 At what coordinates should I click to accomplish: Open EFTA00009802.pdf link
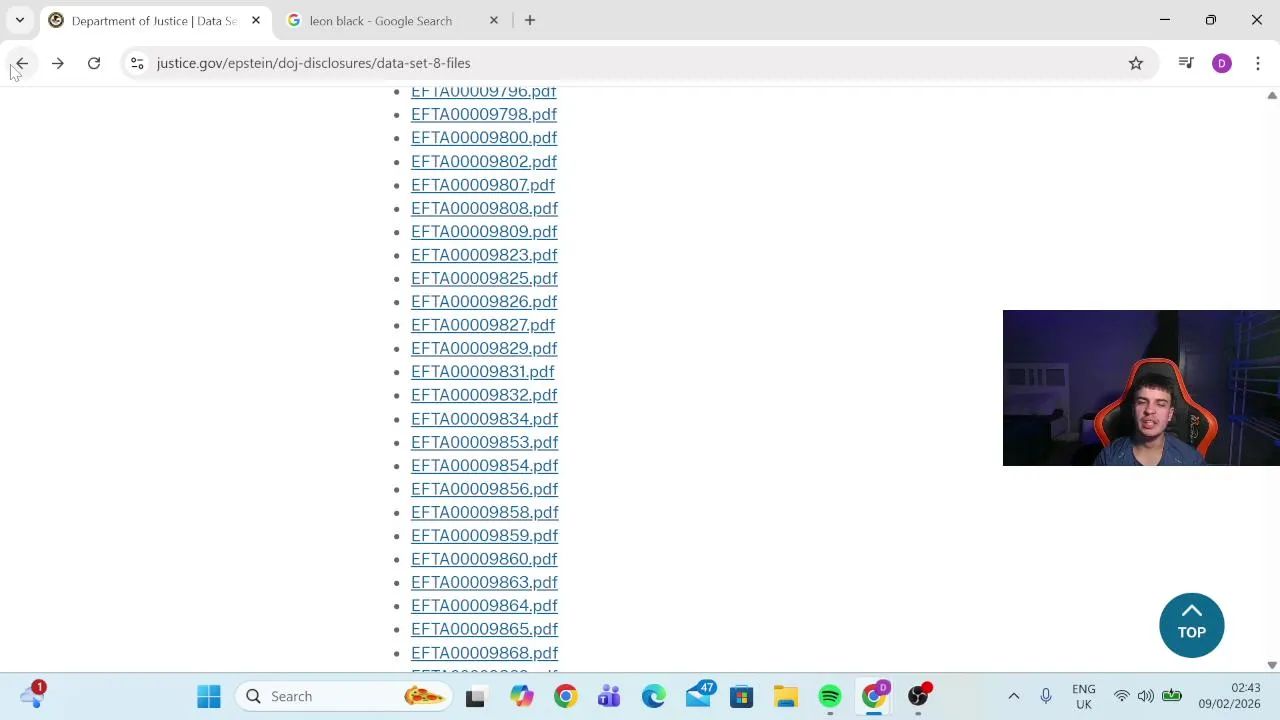tap(484, 161)
